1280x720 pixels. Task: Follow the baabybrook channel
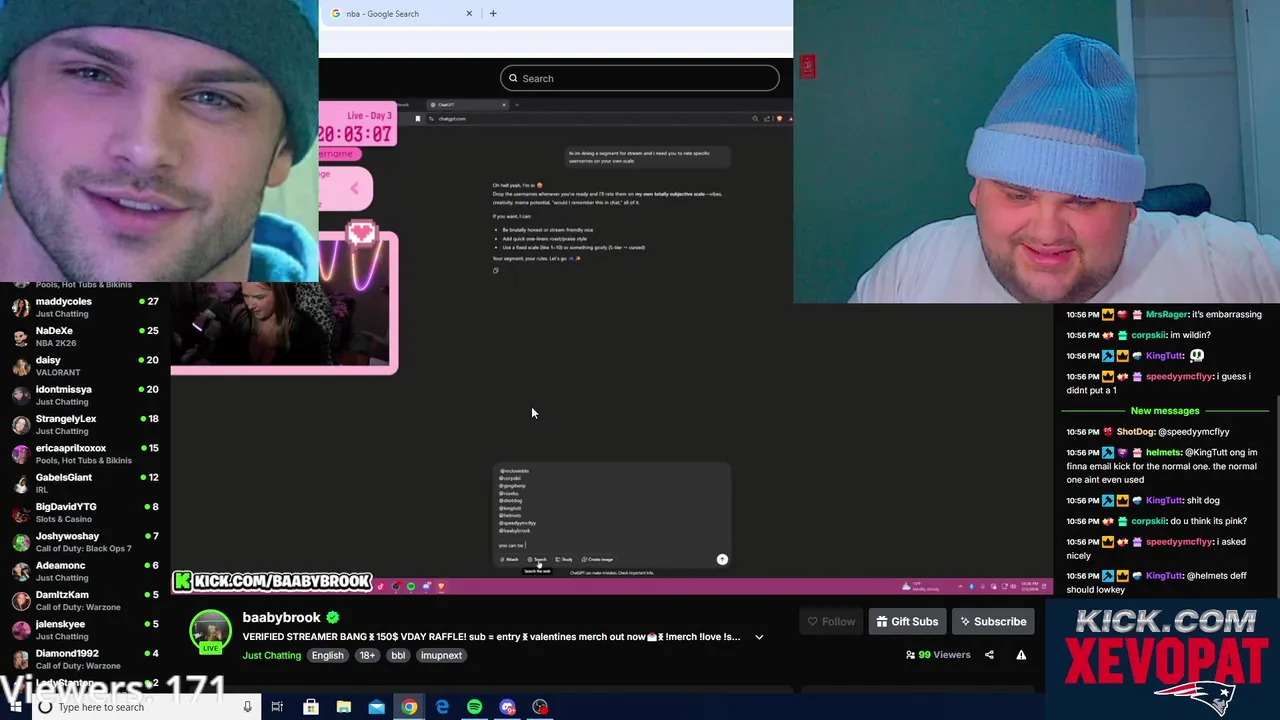coord(832,621)
